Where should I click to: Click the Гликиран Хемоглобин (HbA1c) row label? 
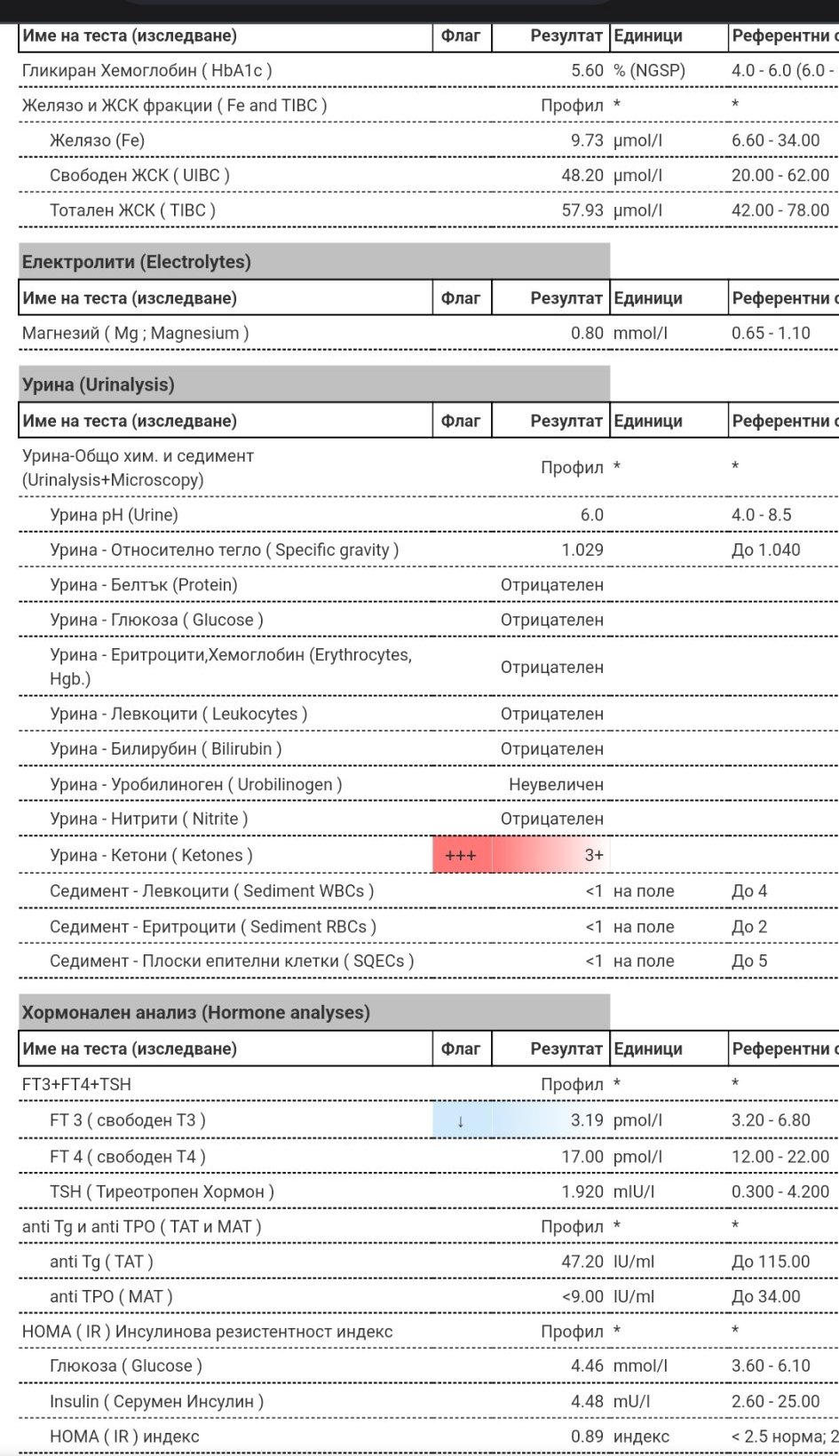[147, 70]
